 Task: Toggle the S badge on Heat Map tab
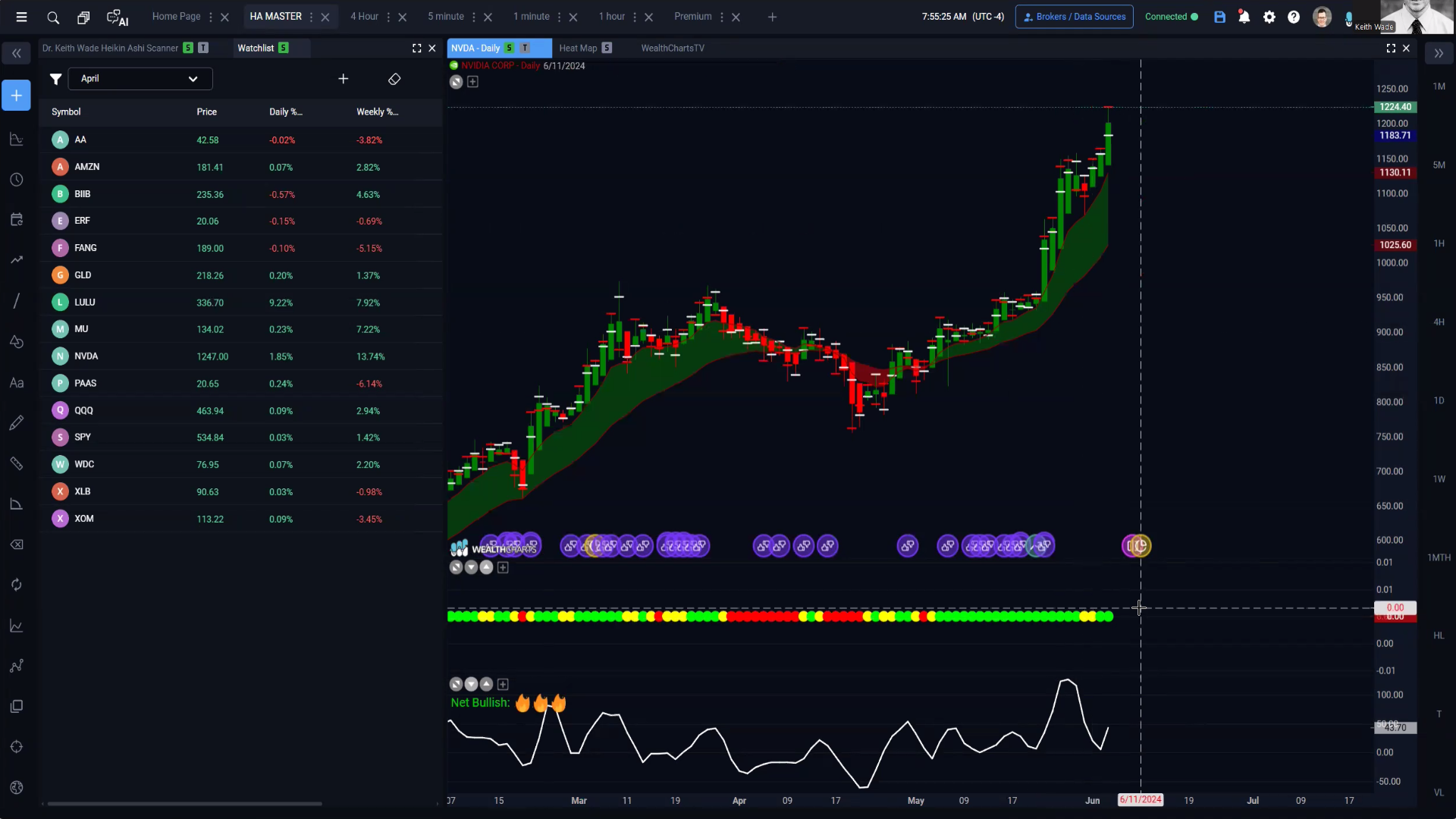point(607,48)
